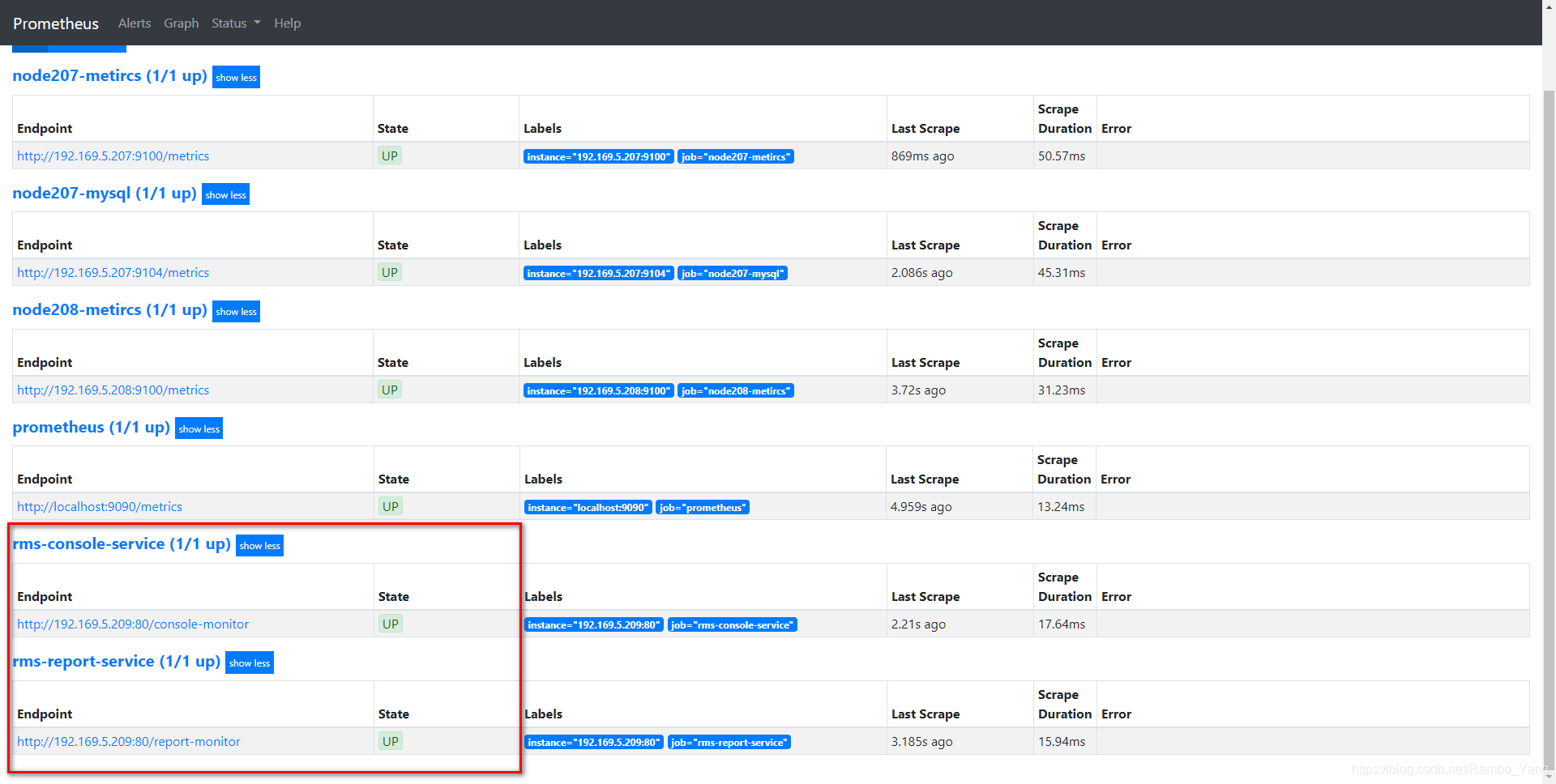Viewport: 1556px width, 784px height.
Task: Open endpoint http://localhost:9090/metrics
Action: 100,507
